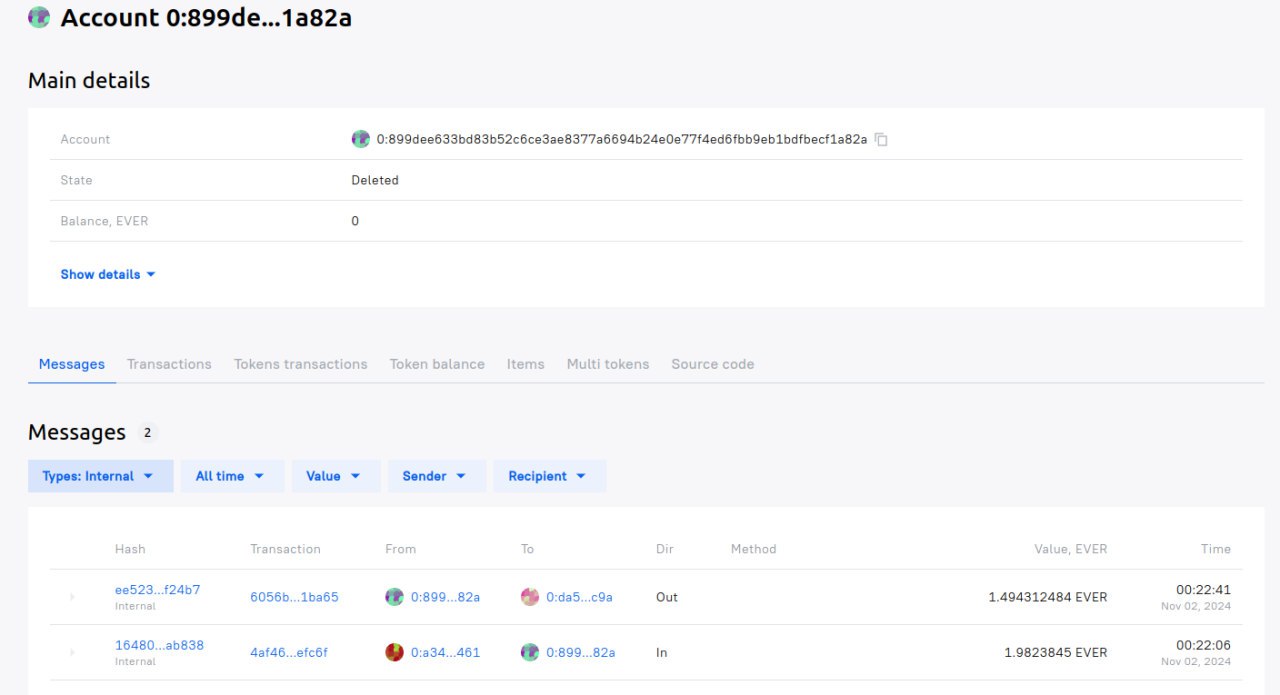Click the account avatar icon beside page title
Screen dimensions: 1280x695
click(x=39, y=17)
